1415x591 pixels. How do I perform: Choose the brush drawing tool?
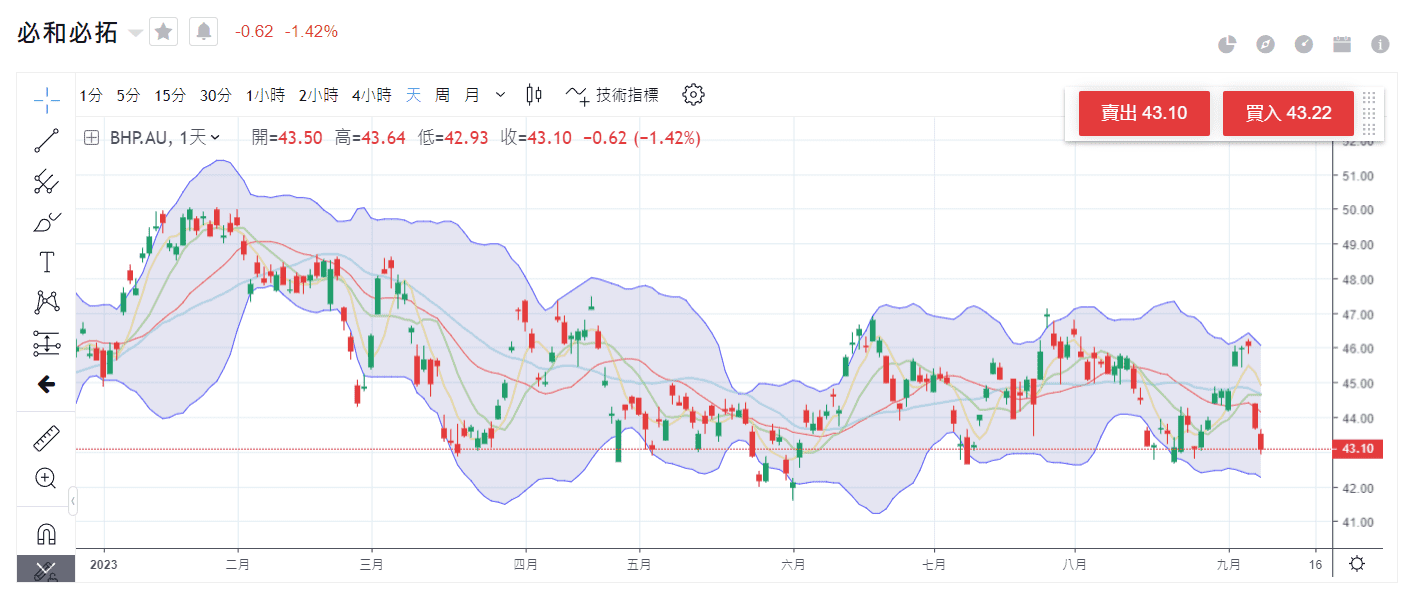coord(46,222)
